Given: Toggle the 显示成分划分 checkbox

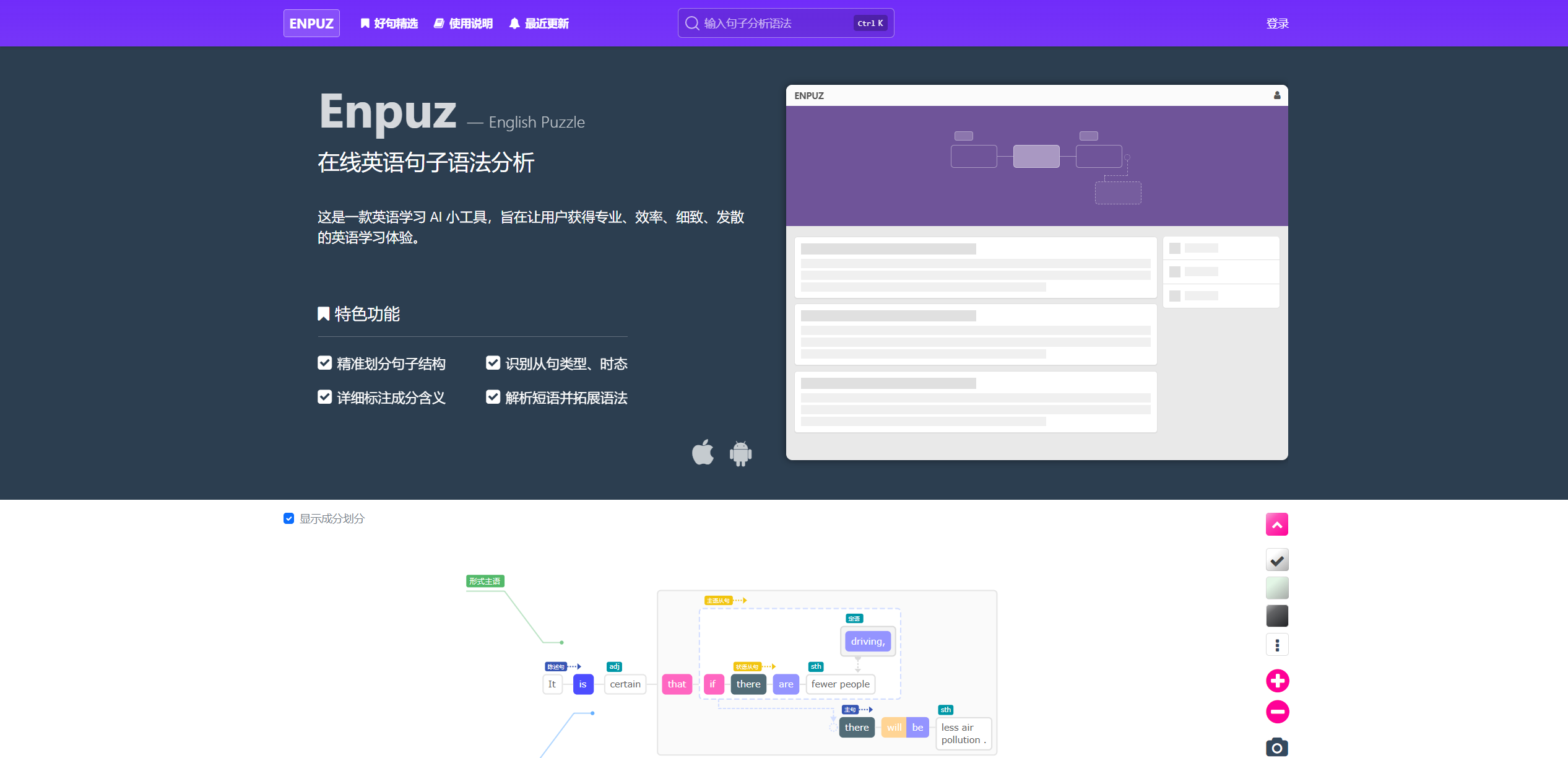Looking at the screenshot, I should click(x=288, y=518).
